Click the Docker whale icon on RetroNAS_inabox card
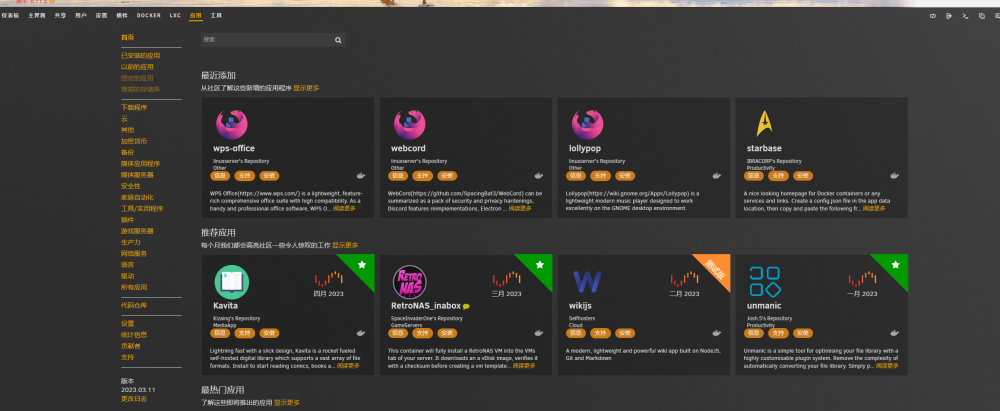Screen dimensions: 1000x411 point(538,333)
